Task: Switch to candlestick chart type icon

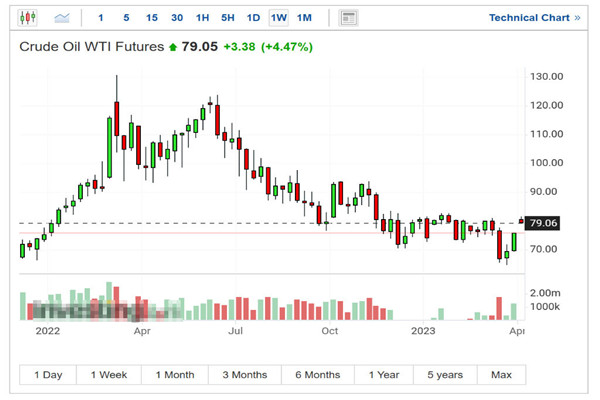Action: (x=28, y=18)
